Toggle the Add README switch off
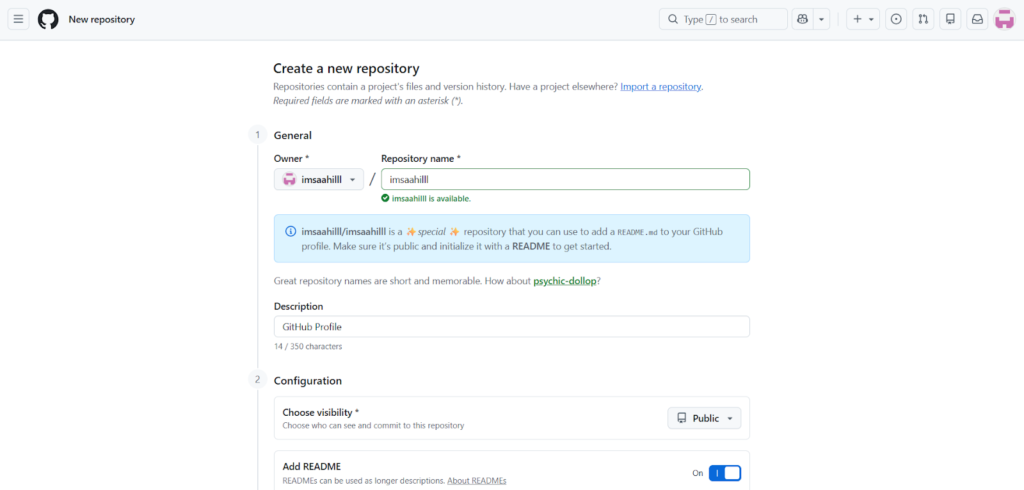 point(725,473)
